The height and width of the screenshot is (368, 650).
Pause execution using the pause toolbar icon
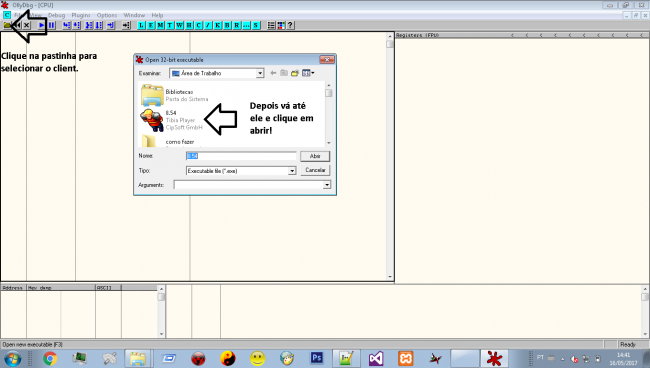coord(51,25)
